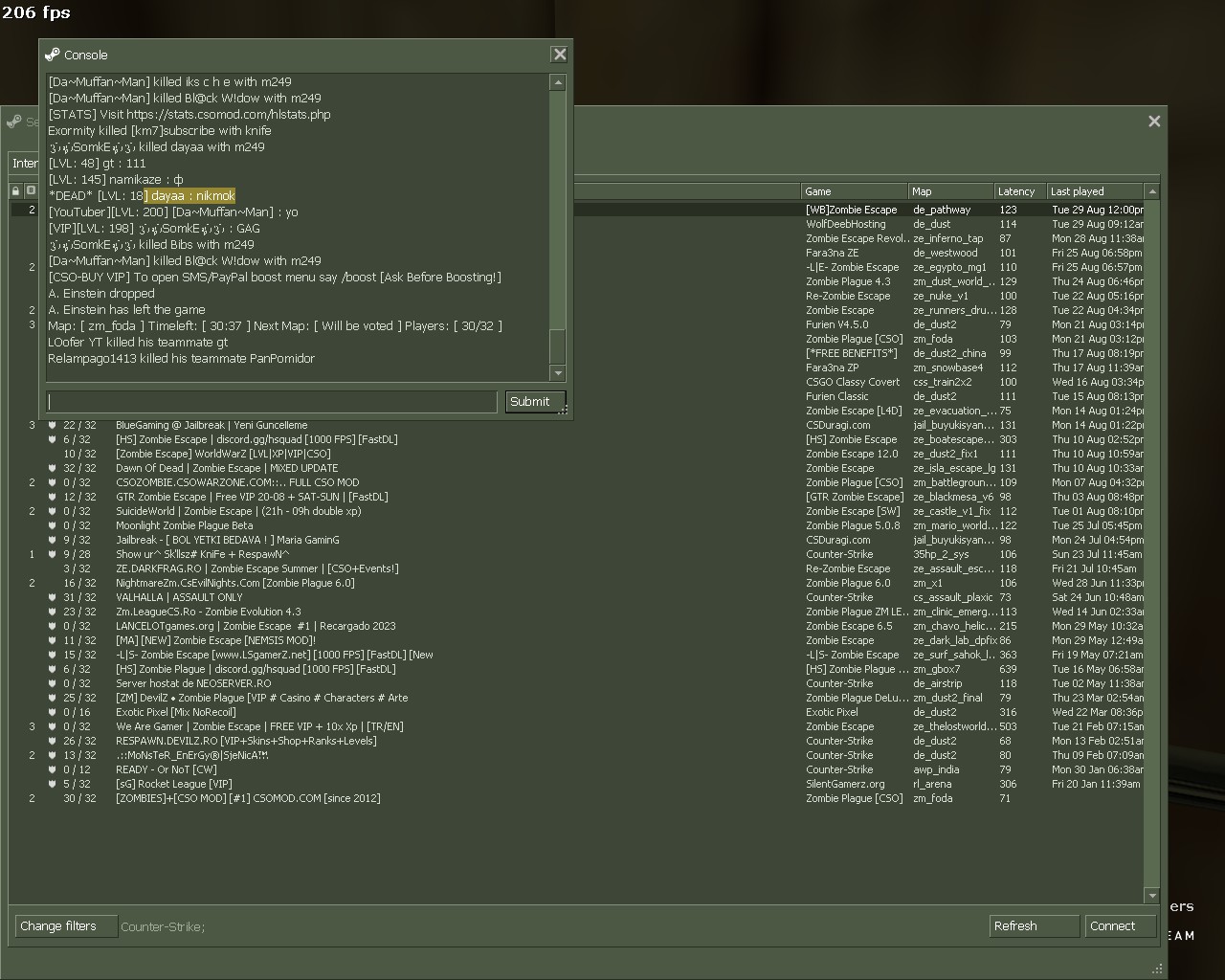Click latency value 639

click(x=1009, y=669)
